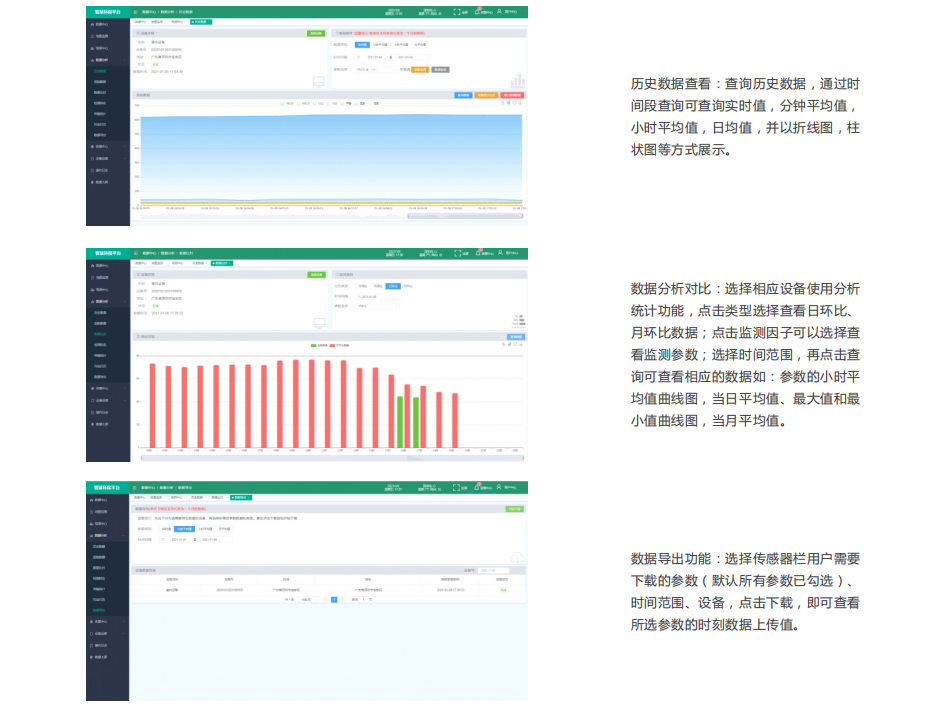Click user profile icon in top screenshot header
The width and height of the screenshot is (945, 718).
coord(500,12)
